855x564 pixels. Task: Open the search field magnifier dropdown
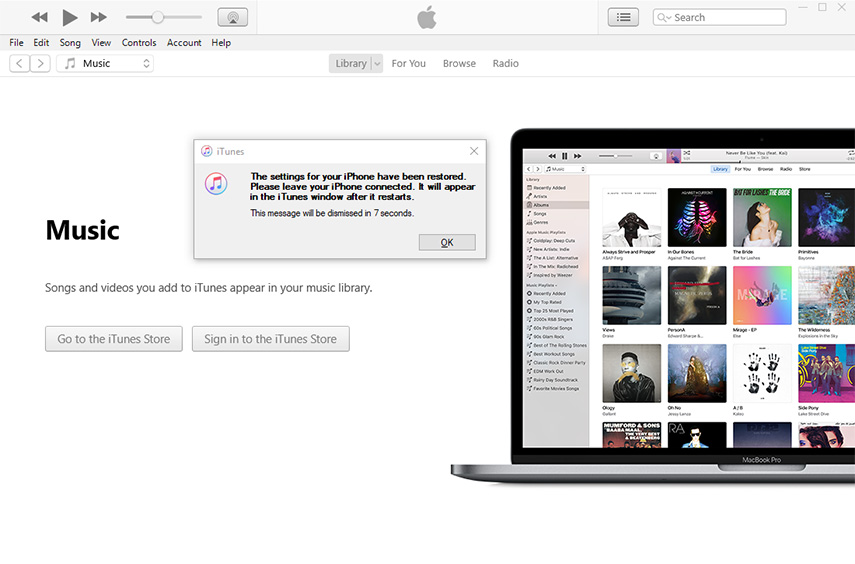click(664, 17)
